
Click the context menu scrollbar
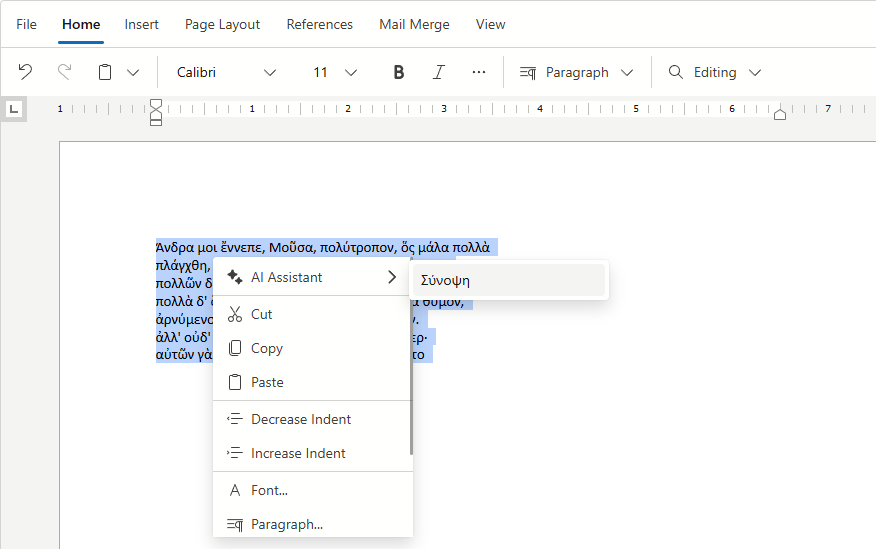(x=411, y=357)
